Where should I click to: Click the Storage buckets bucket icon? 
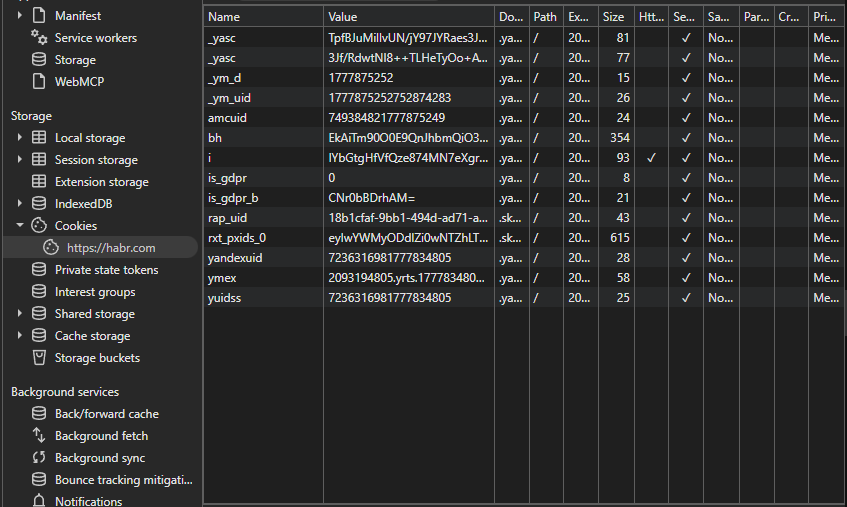coord(39,357)
